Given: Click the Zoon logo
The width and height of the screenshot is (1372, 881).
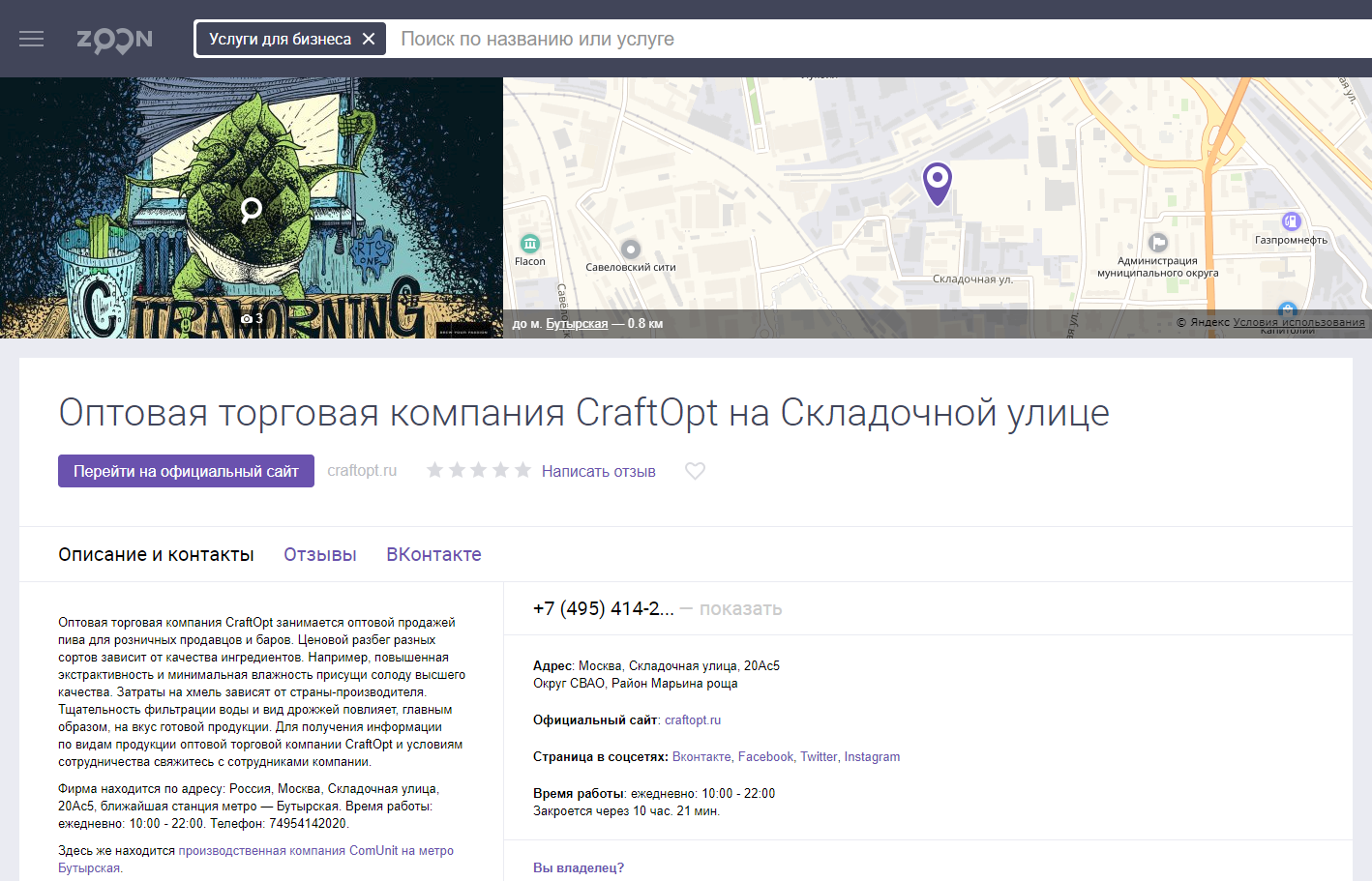Looking at the screenshot, I should tap(114, 40).
